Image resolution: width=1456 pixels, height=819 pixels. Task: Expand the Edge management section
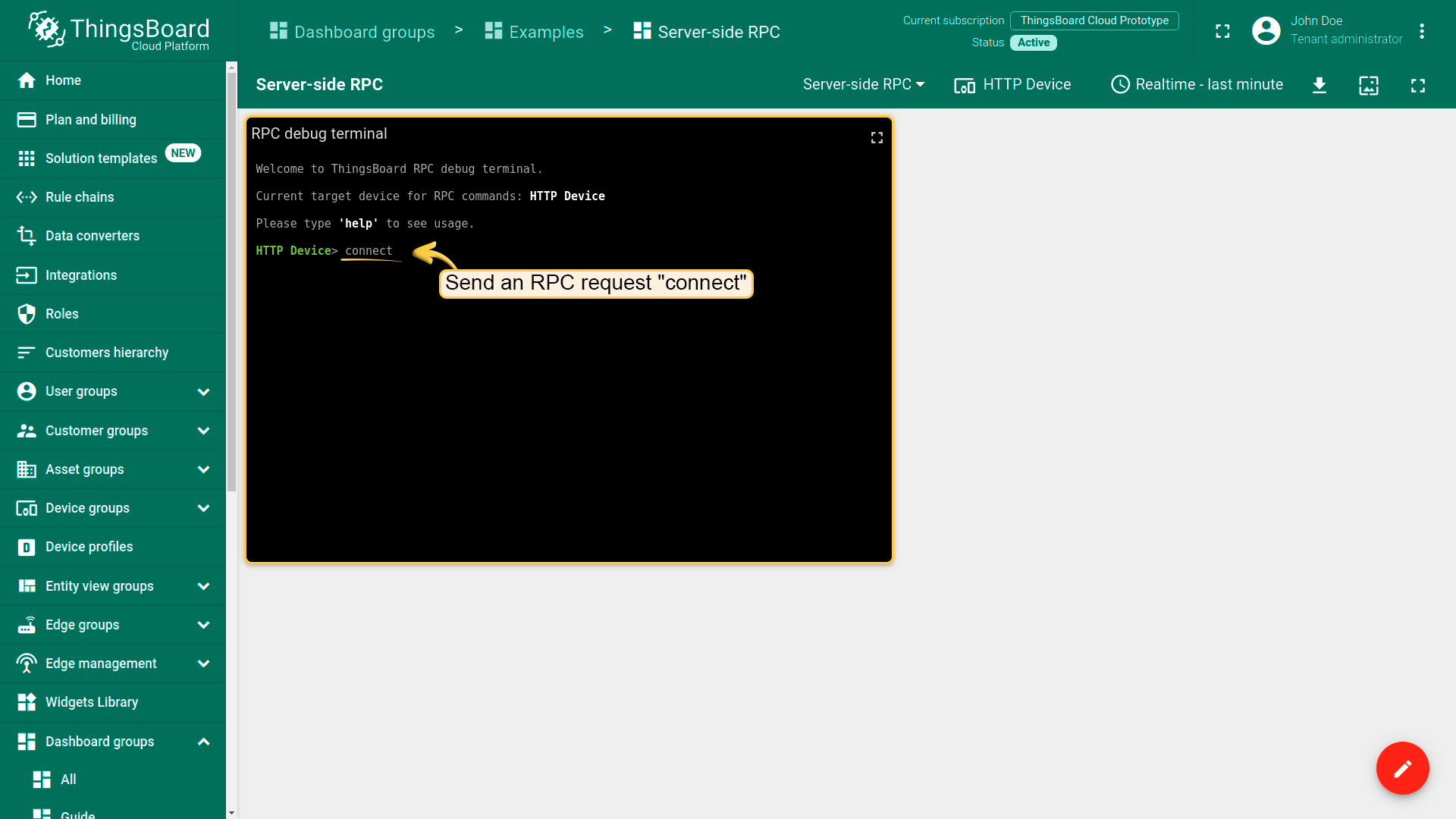[203, 664]
